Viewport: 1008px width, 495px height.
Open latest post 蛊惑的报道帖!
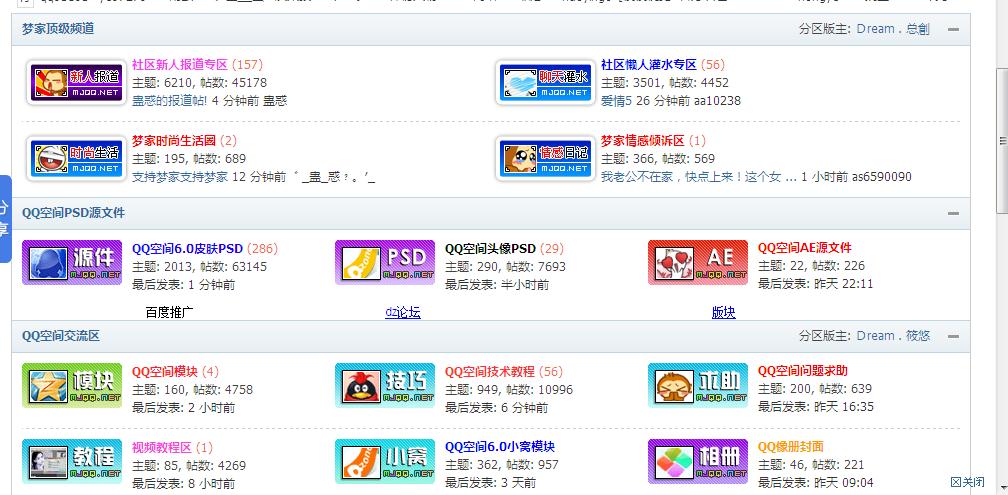coord(170,101)
